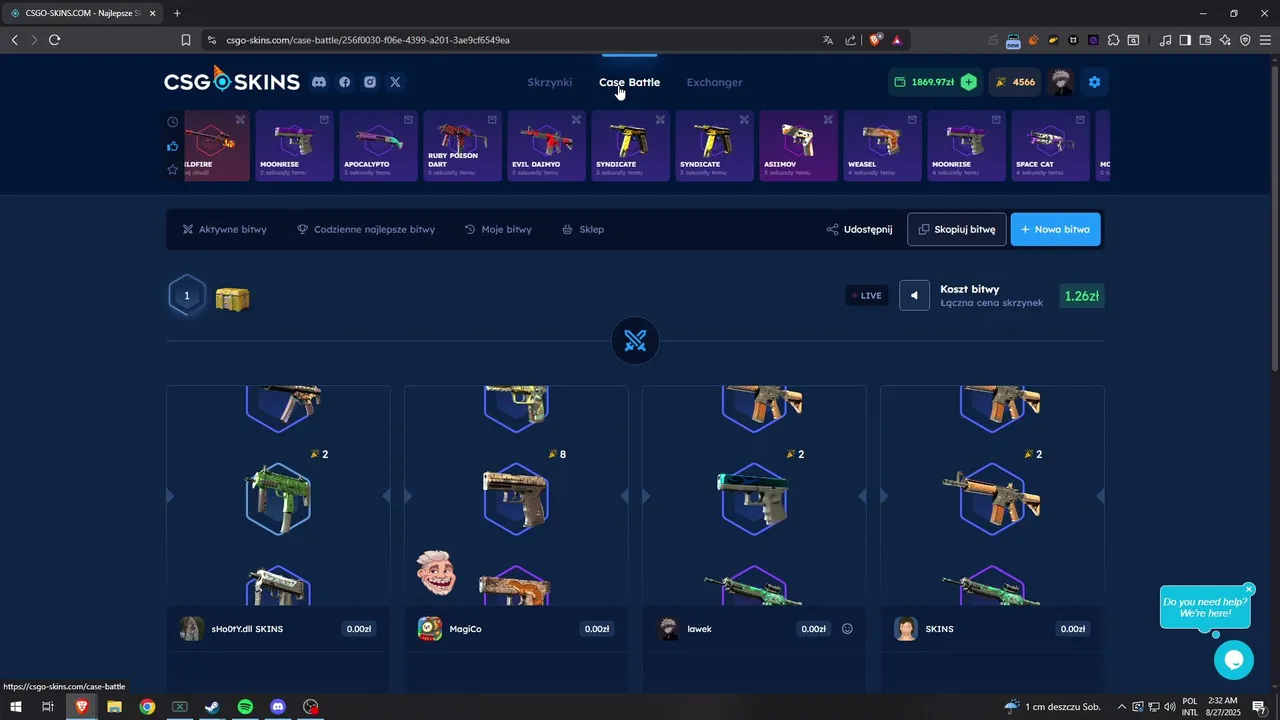Switch to Codzienne najlepsze bitwy
Screen dimensions: 1280x720
(366, 229)
